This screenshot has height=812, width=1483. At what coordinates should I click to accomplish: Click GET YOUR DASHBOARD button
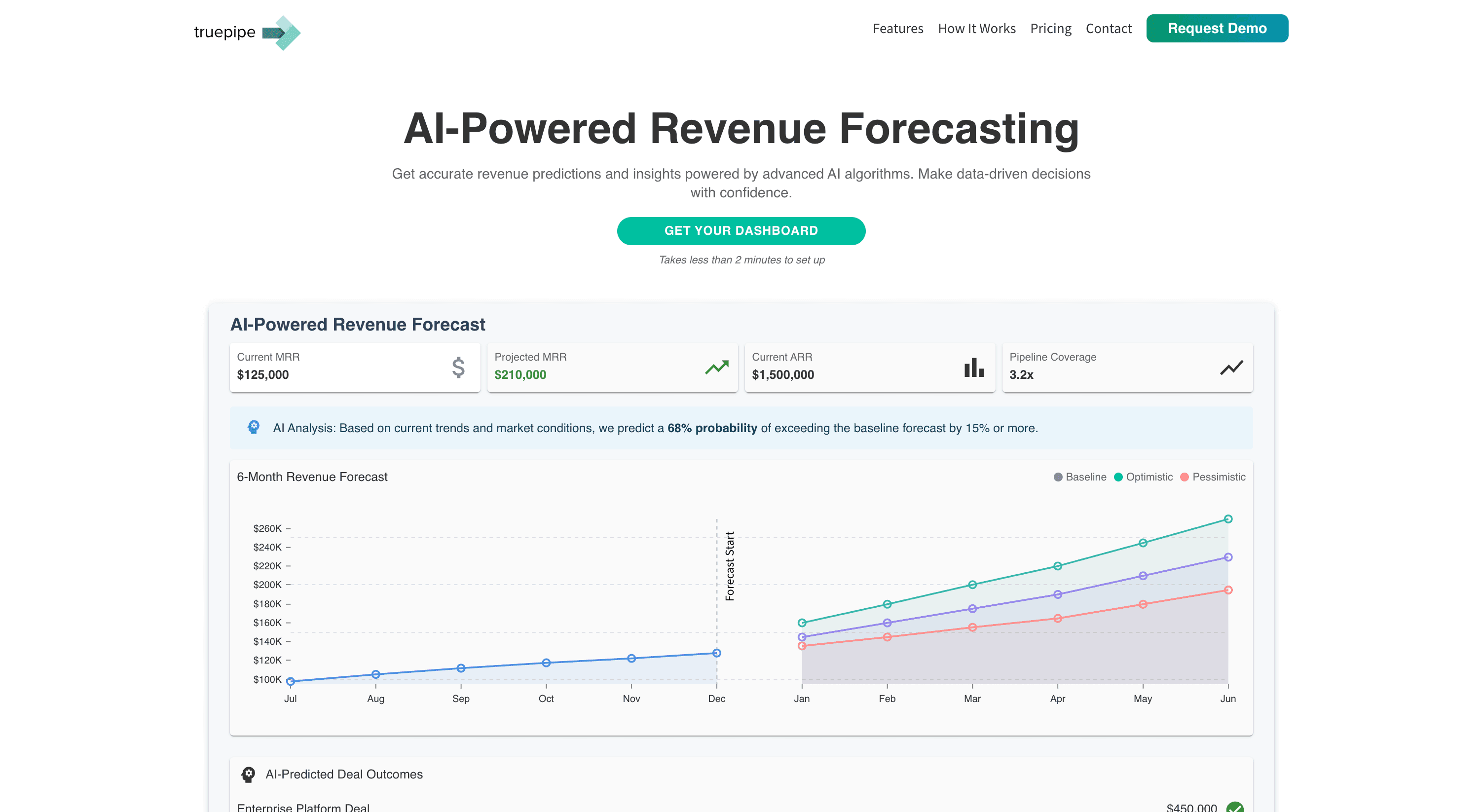(741, 231)
